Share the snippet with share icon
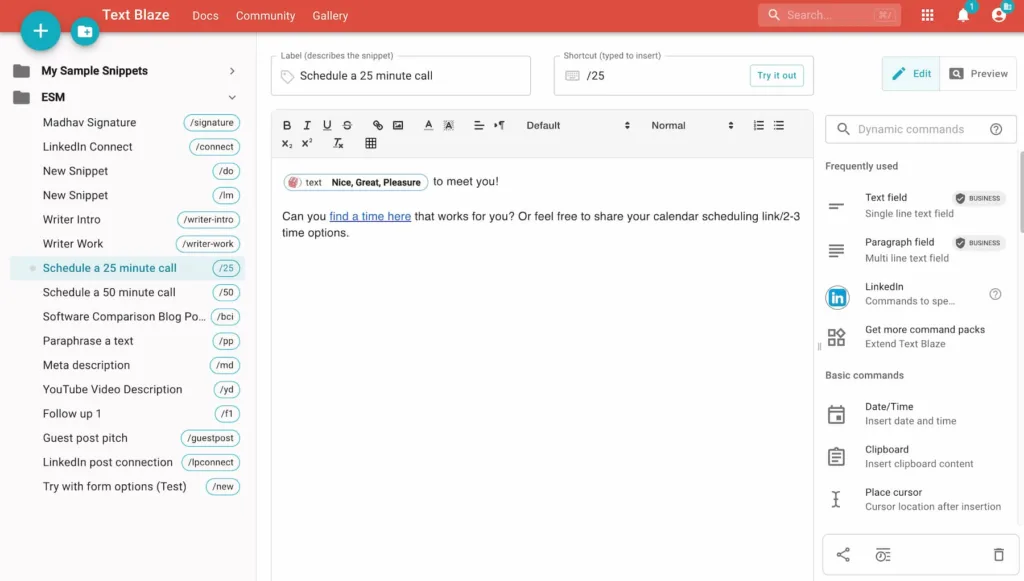The width and height of the screenshot is (1024, 581). click(843, 555)
